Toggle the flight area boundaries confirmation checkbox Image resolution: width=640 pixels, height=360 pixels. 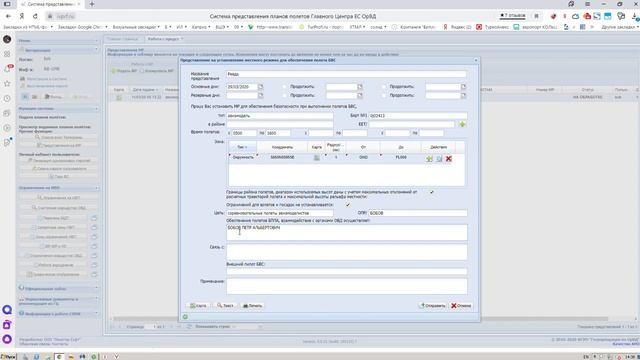431,192
